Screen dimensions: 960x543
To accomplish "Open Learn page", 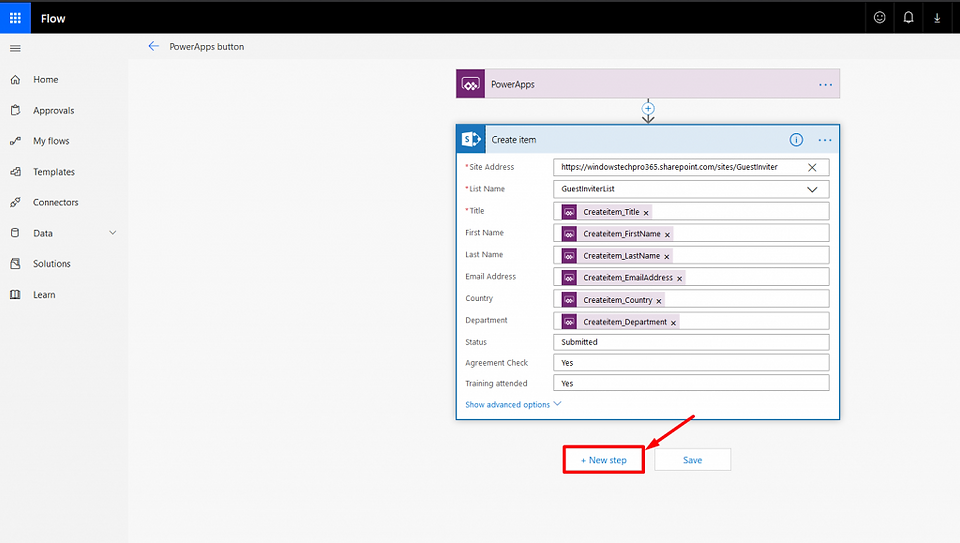I will point(44,294).
